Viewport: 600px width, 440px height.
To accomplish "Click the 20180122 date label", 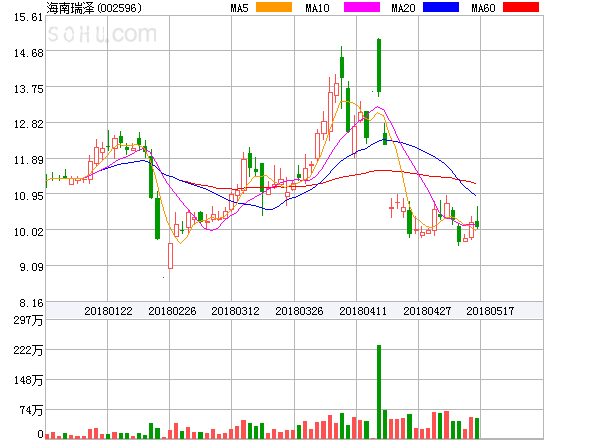I will pos(108,311).
